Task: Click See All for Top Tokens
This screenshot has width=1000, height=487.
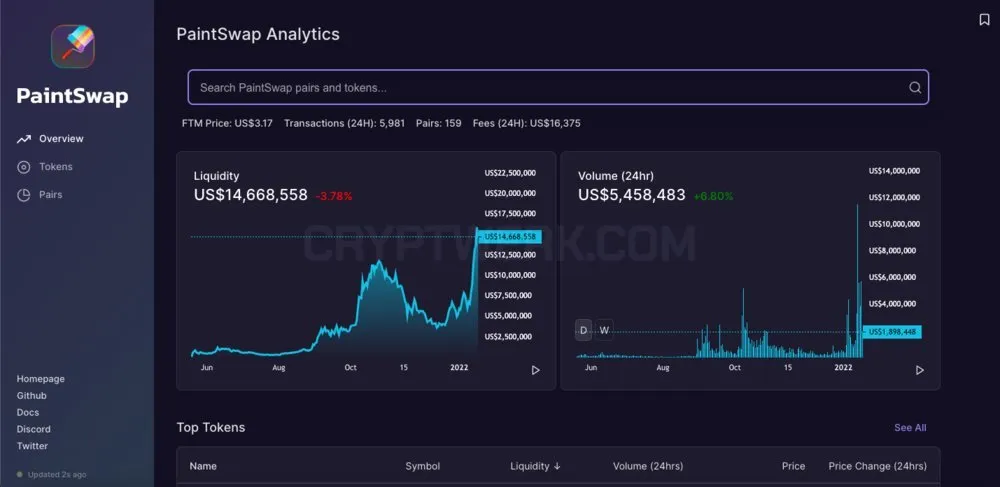Action: [910, 428]
